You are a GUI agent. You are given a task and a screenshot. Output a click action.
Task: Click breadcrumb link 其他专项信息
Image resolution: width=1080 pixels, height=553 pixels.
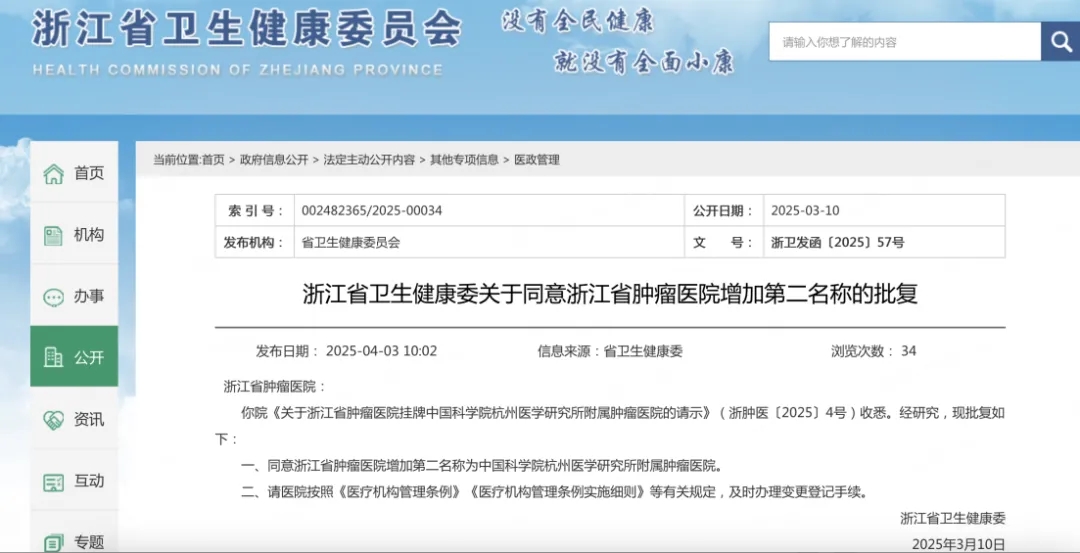(464, 160)
